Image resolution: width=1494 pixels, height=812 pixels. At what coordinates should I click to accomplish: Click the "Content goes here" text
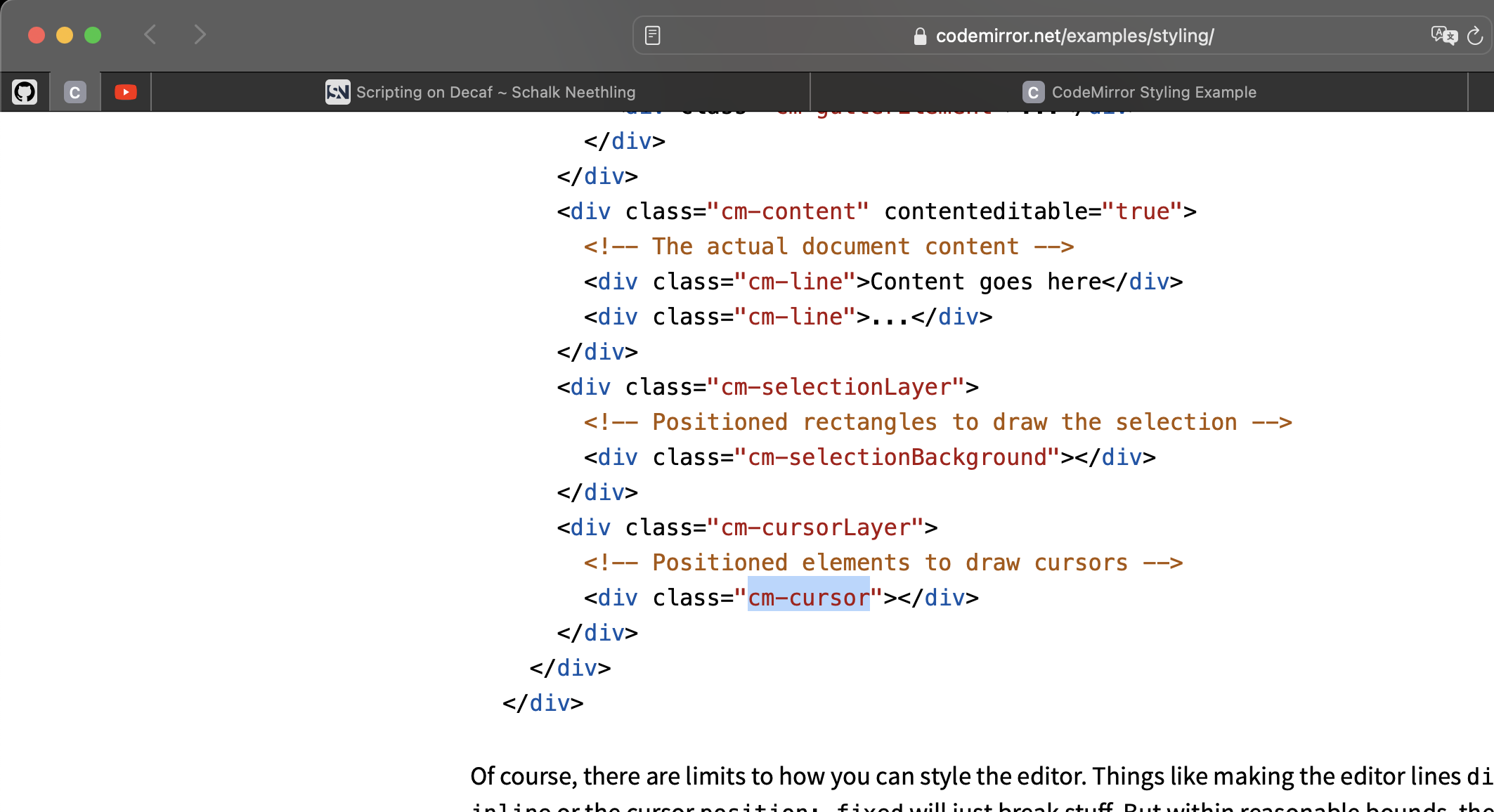[x=985, y=281]
